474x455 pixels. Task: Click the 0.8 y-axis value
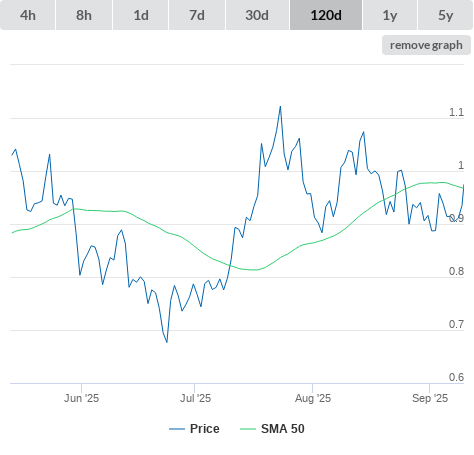click(x=456, y=271)
